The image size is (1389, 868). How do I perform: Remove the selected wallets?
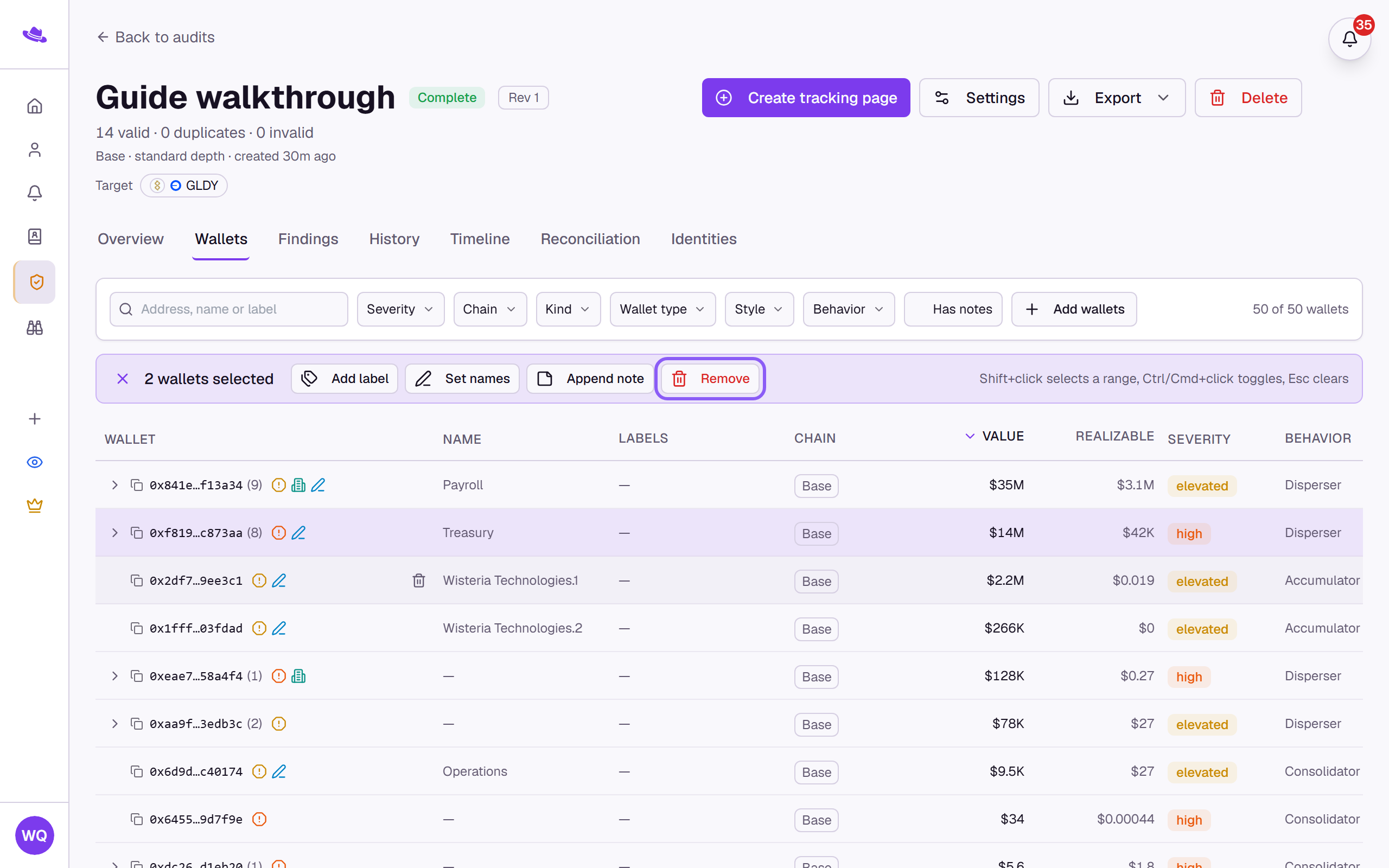[710, 379]
